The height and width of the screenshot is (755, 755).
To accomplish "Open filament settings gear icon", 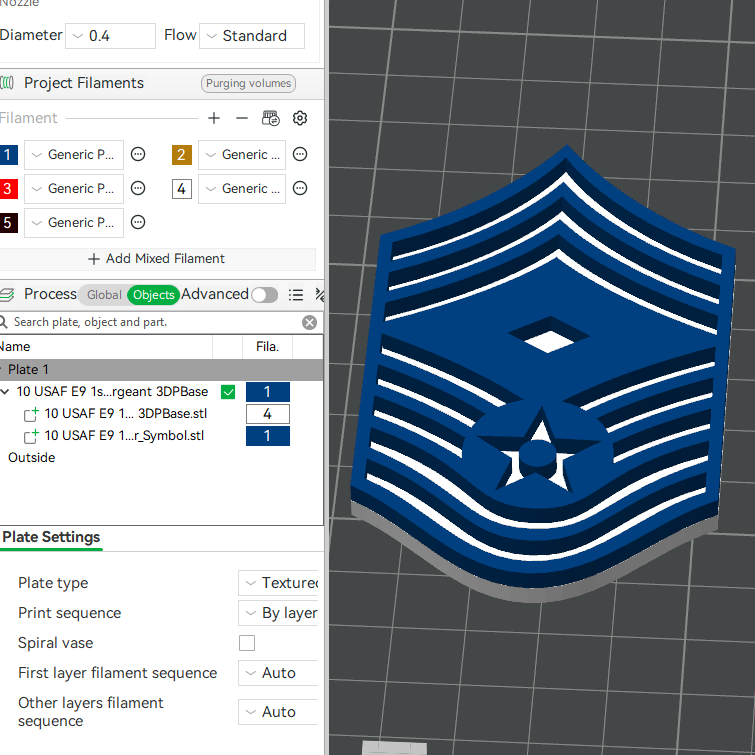I will [300, 118].
